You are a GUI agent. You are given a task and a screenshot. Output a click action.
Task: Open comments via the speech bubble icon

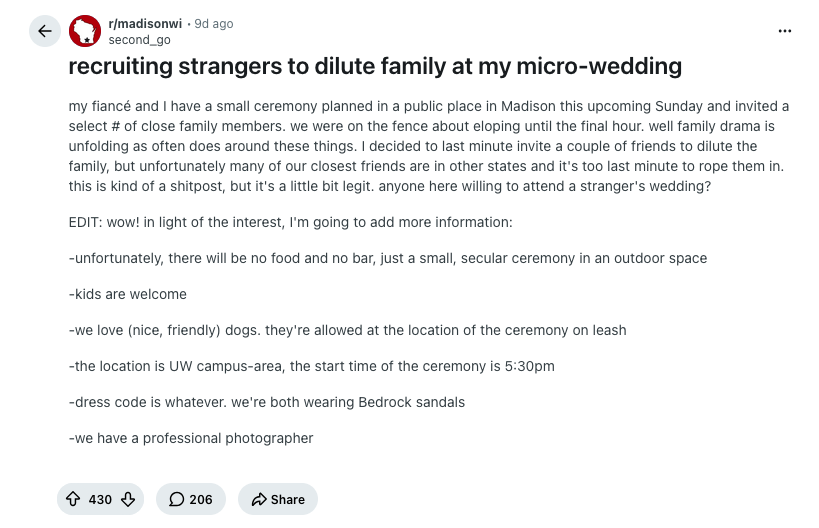177,499
